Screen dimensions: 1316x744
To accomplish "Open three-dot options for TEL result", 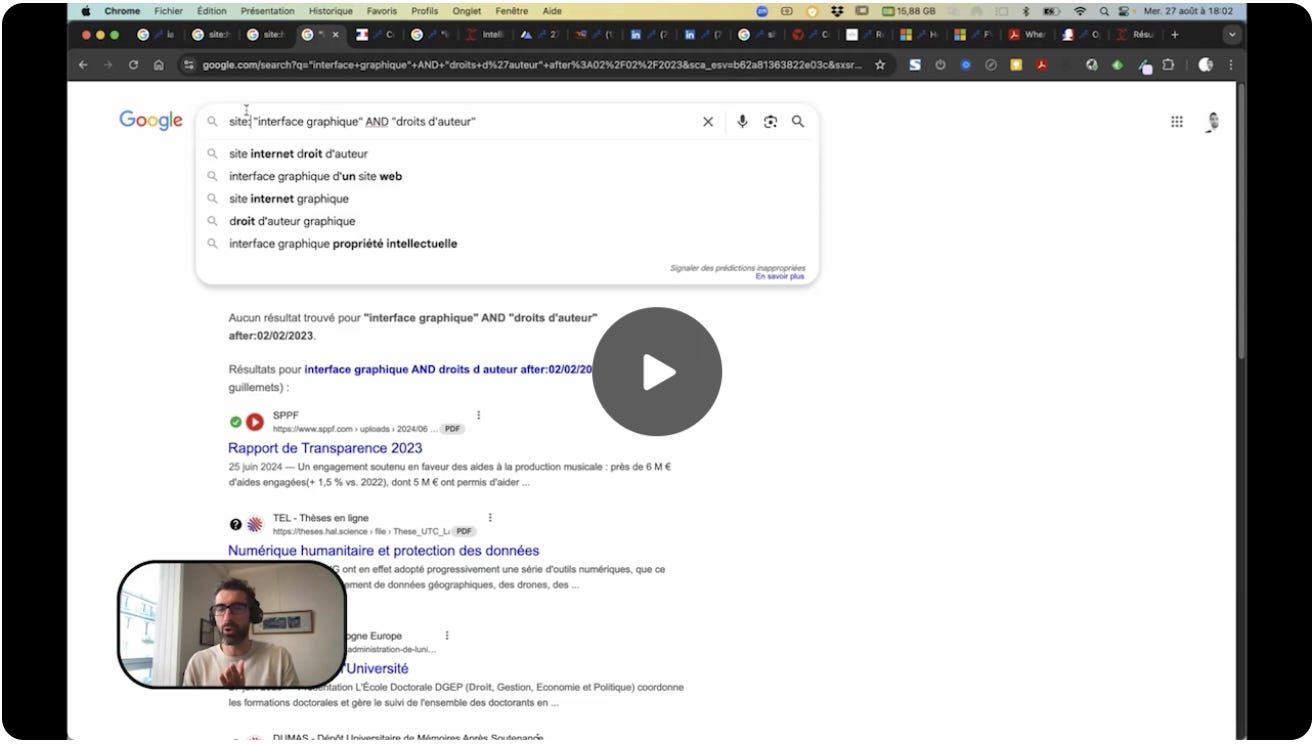I will tap(490, 518).
